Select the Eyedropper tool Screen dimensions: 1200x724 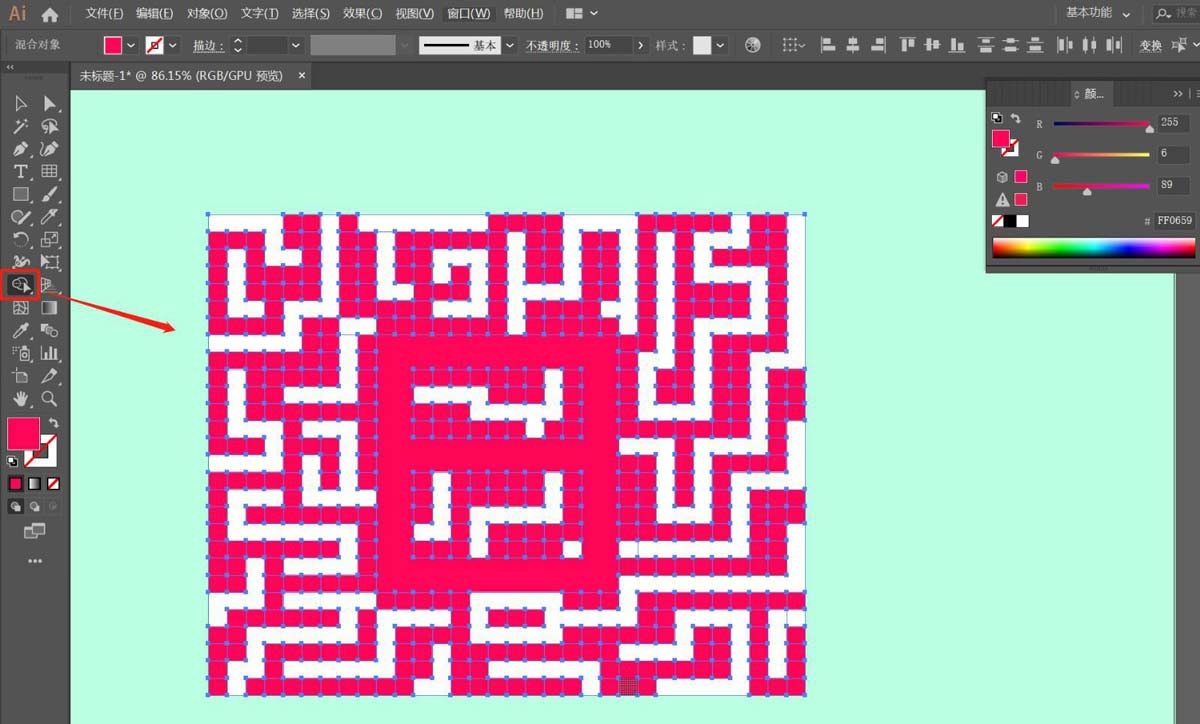[20, 330]
